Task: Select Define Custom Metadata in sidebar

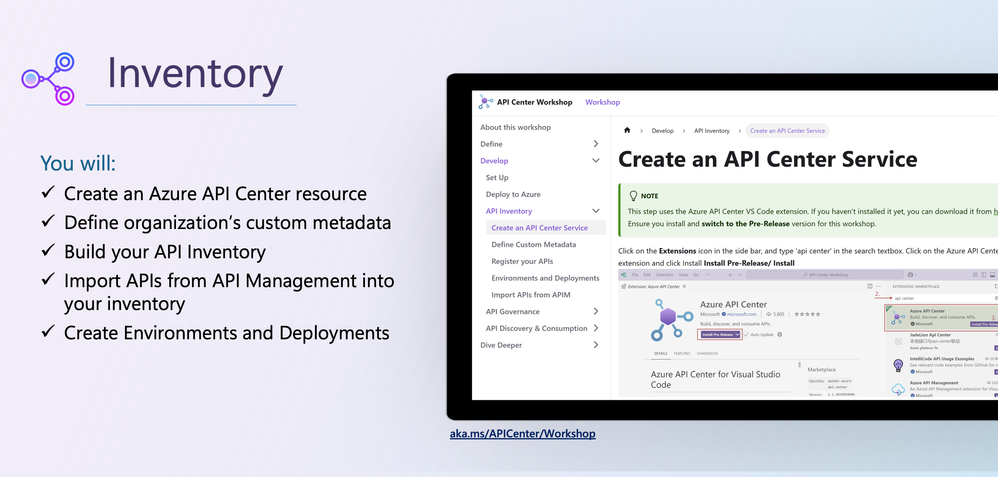Action: coord(534,245)
